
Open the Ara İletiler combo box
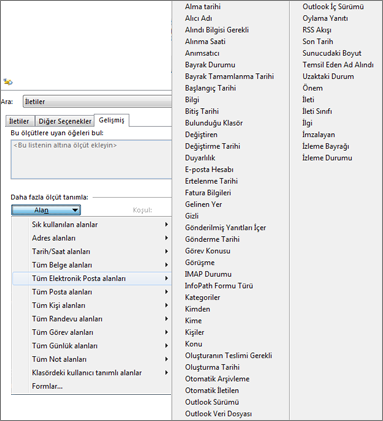(x=97, y=102)
